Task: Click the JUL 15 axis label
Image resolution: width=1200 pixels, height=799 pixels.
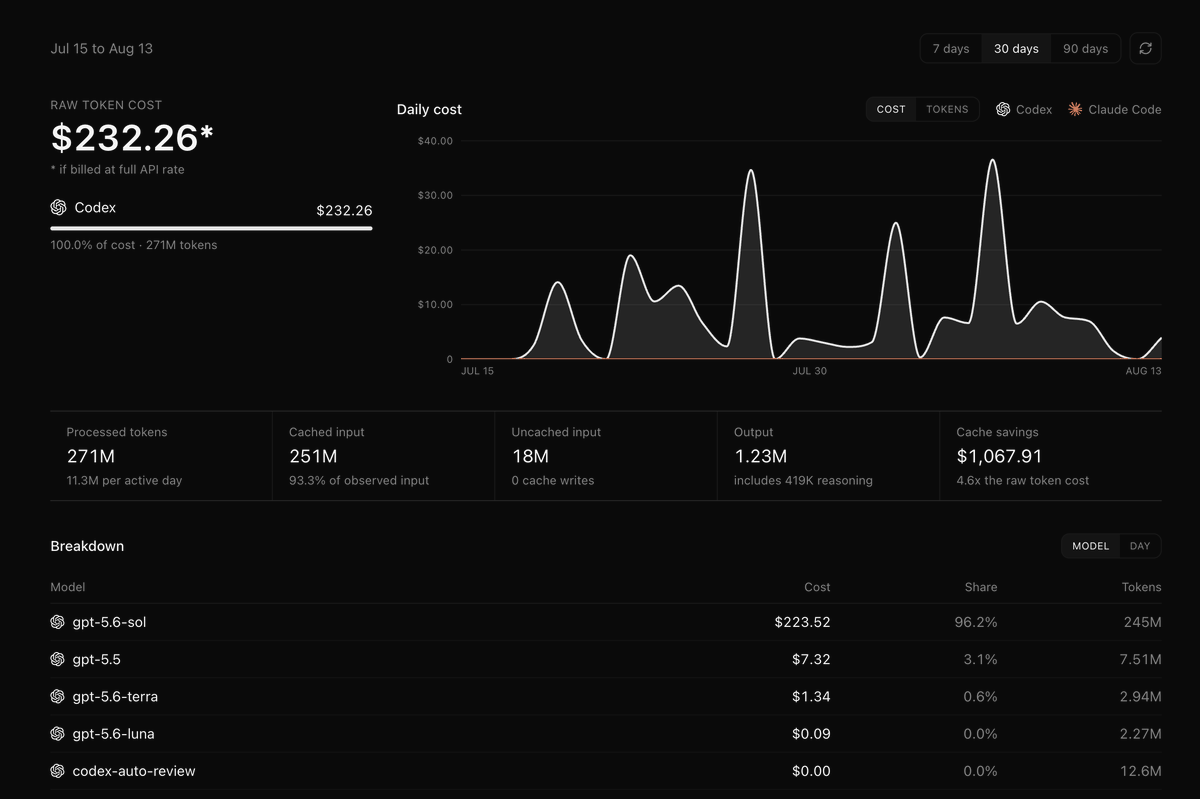Action: click(477, 371)
